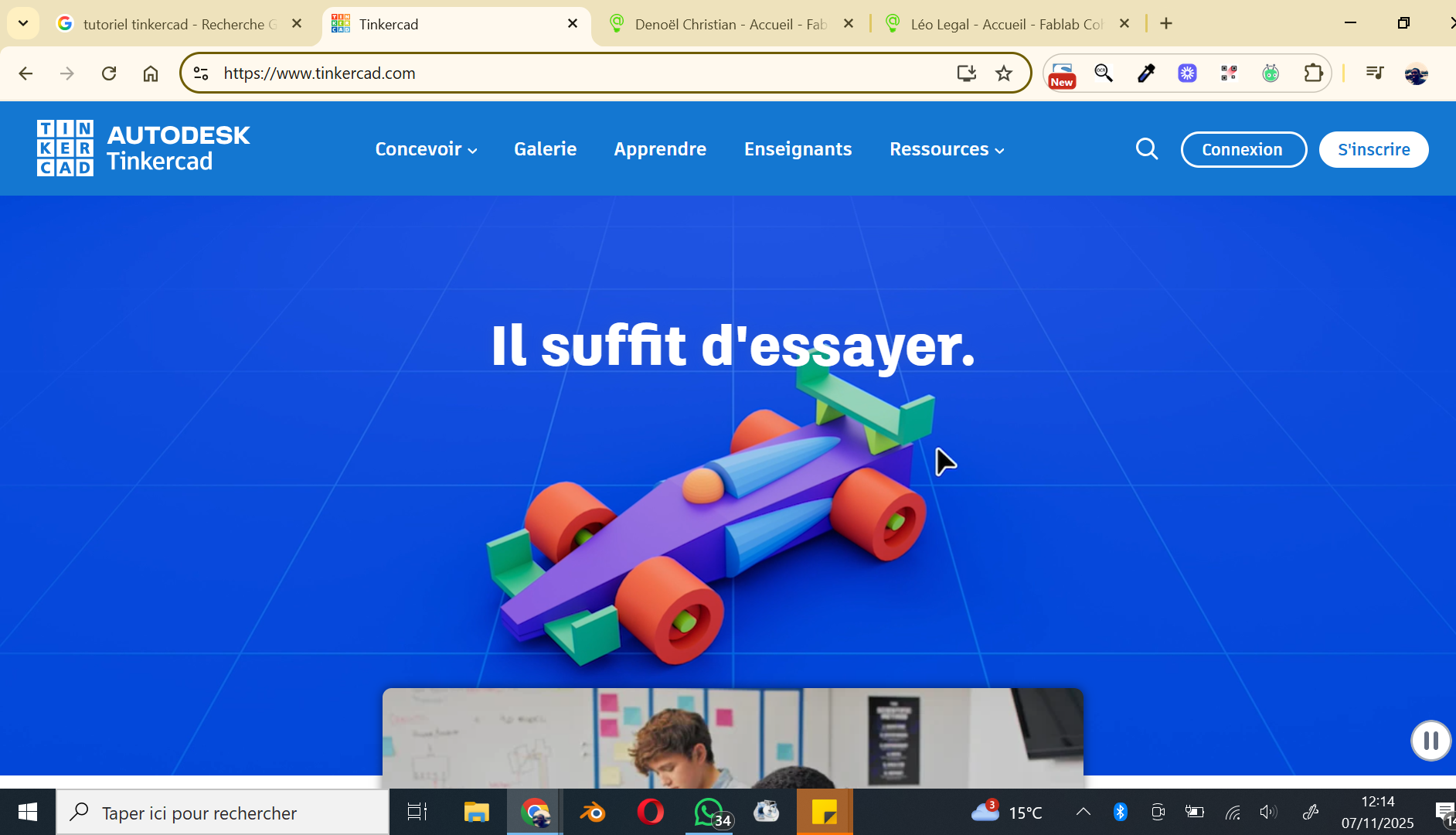Click the install app icon in address bar
The image size is (1456, 835).
click(966, 73)
